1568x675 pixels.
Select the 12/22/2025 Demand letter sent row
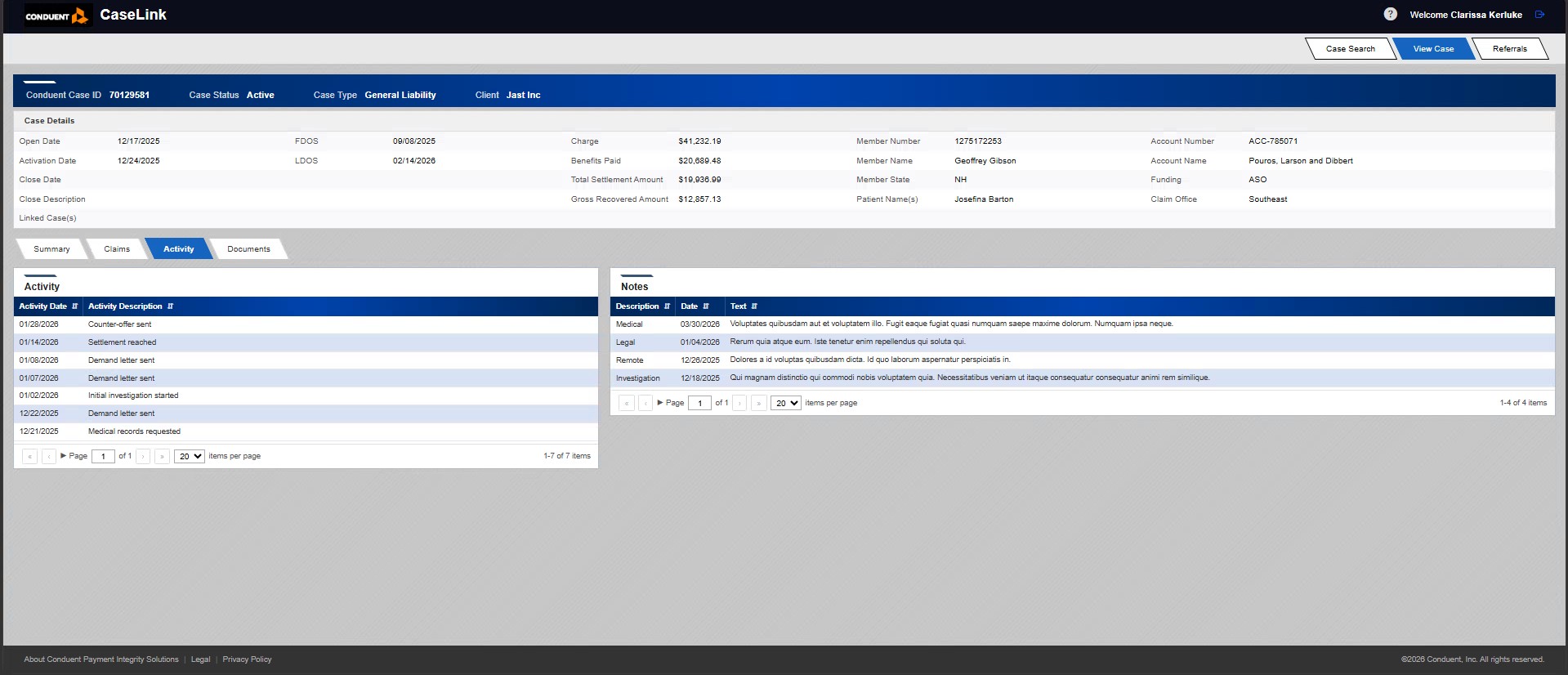click(x=306, y=413)
